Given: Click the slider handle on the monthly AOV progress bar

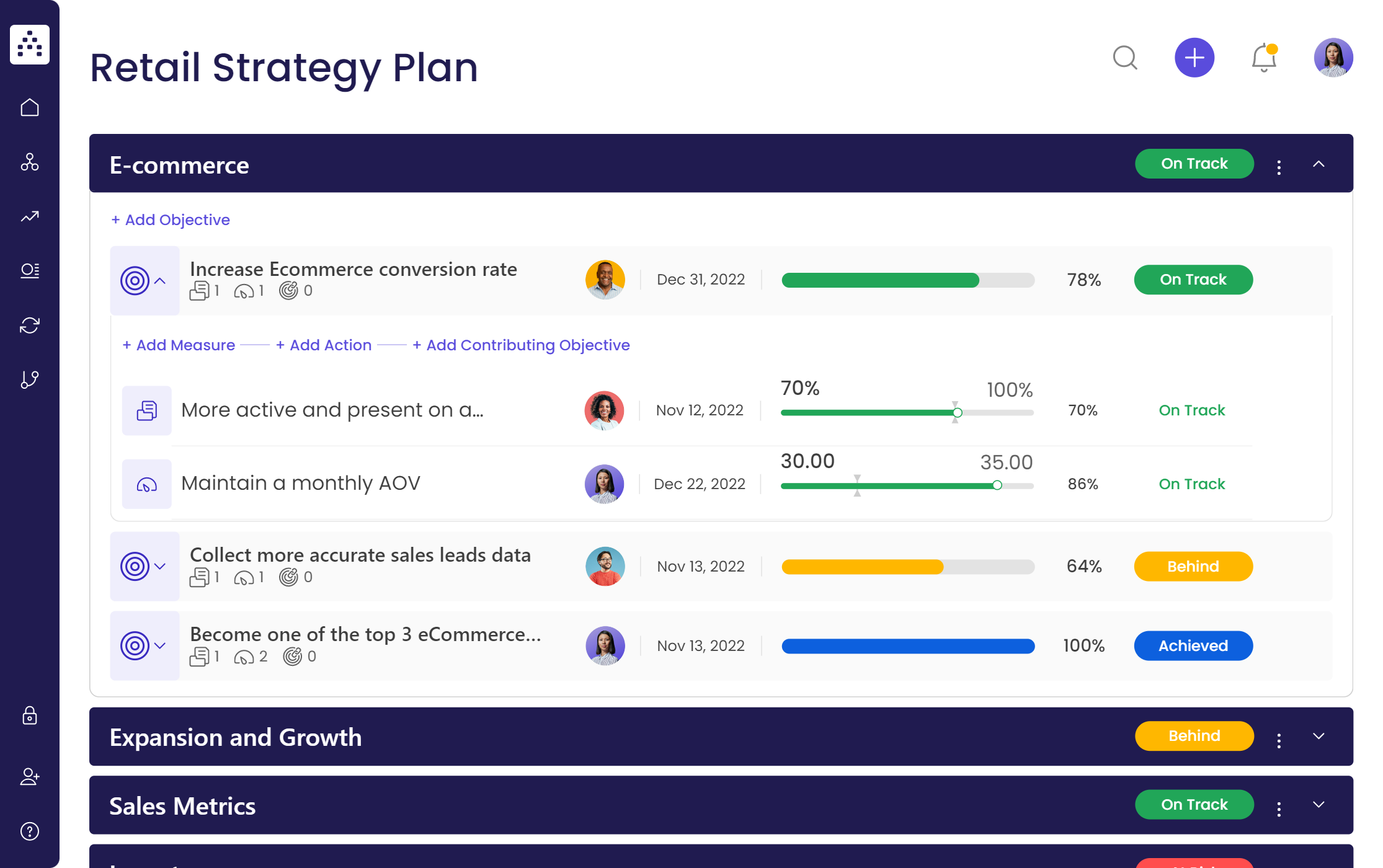Looking at the screenshot, I should pos(998,485).
